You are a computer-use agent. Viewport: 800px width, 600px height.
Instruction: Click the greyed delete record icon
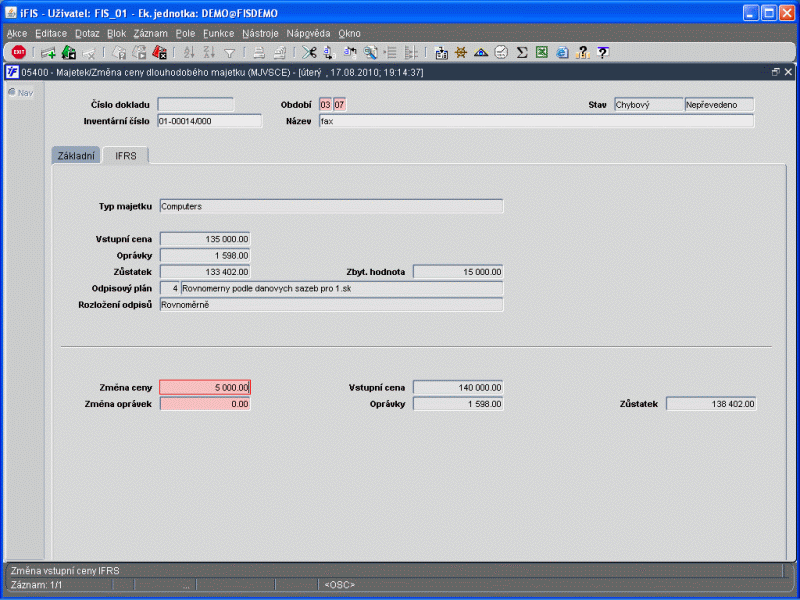tap(89, 53)
